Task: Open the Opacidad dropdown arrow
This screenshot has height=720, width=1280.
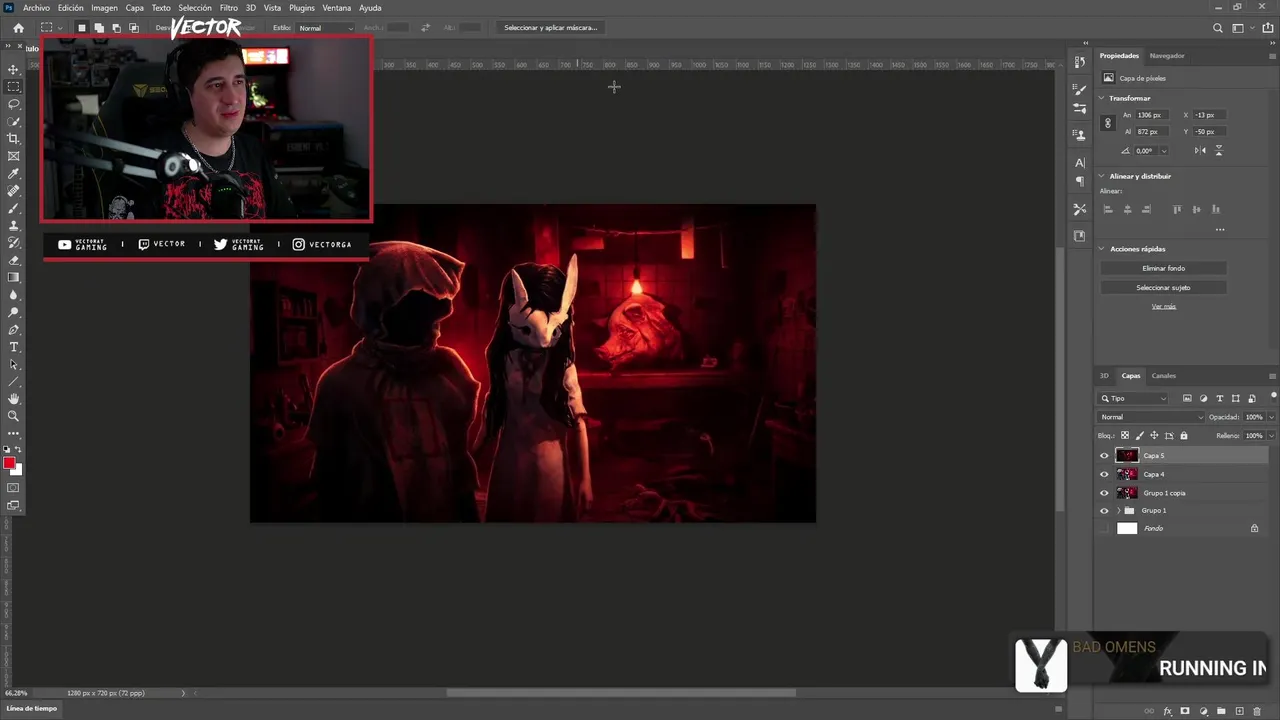Action: [1271, 417]
